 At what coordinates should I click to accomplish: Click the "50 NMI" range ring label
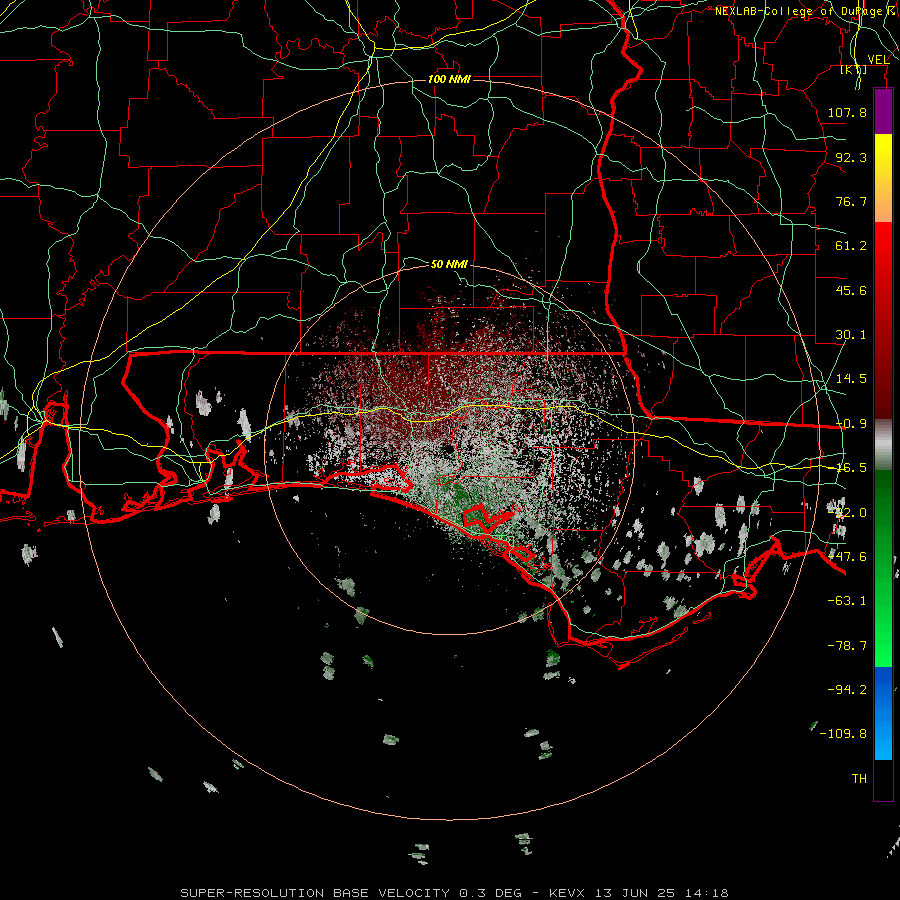(449, 264)
